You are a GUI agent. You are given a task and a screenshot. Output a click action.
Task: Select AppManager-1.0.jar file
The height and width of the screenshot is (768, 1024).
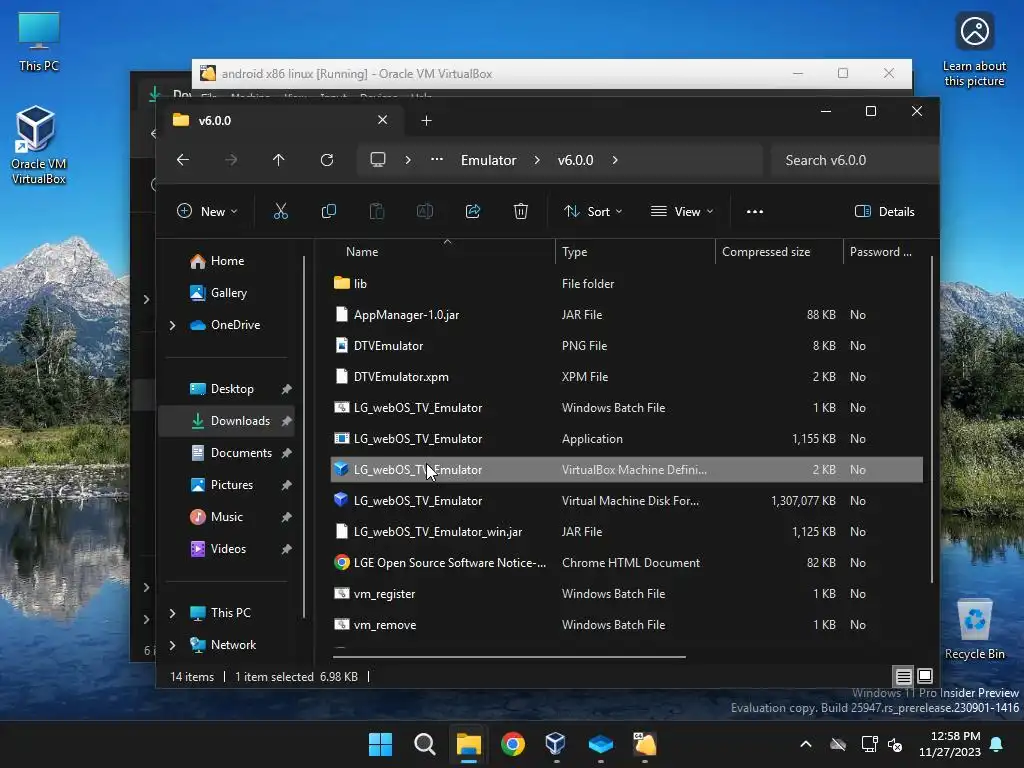(x=627, y=315)
